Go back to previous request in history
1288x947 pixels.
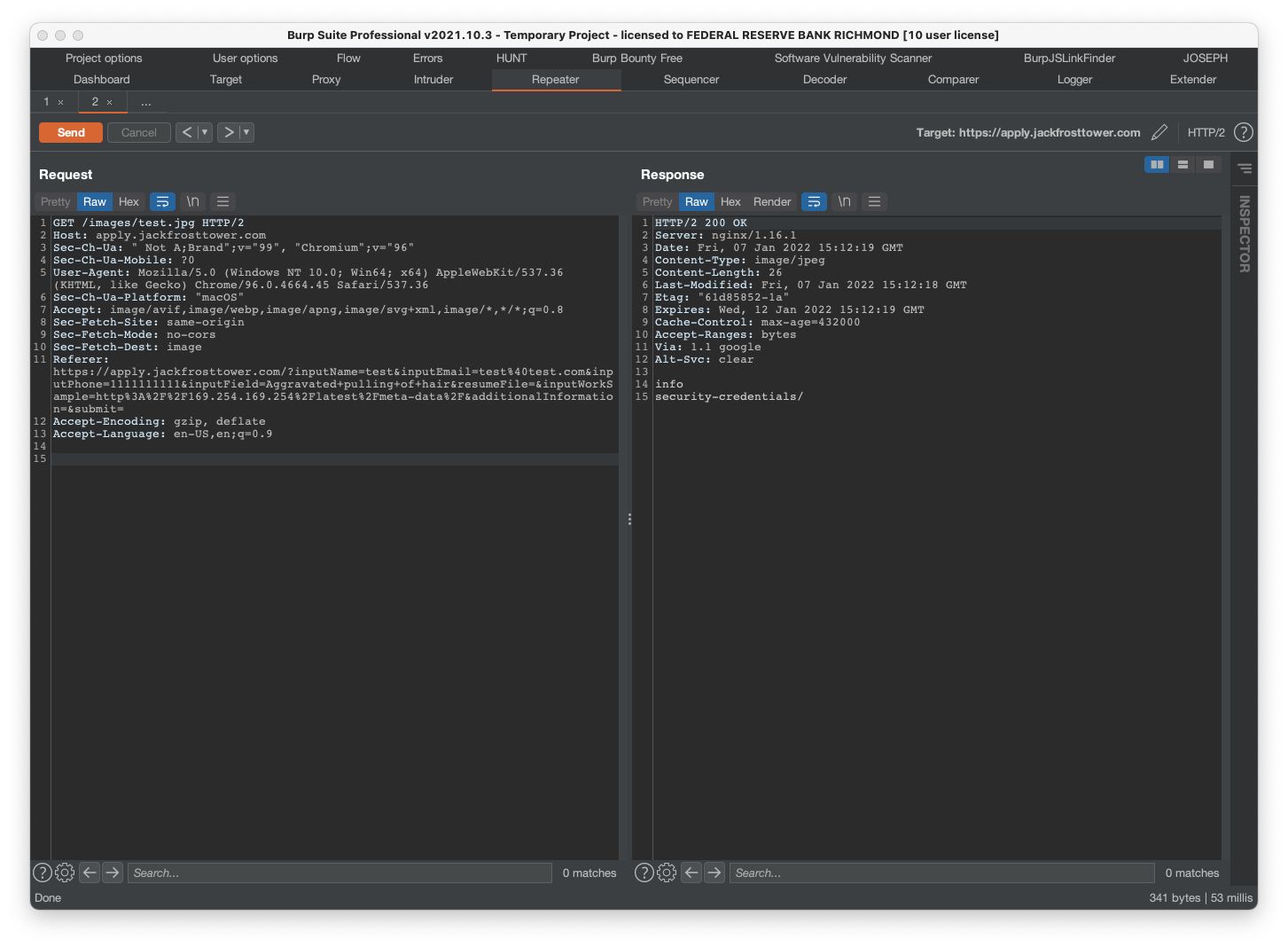pyautogui.click(x=186, y=132)
